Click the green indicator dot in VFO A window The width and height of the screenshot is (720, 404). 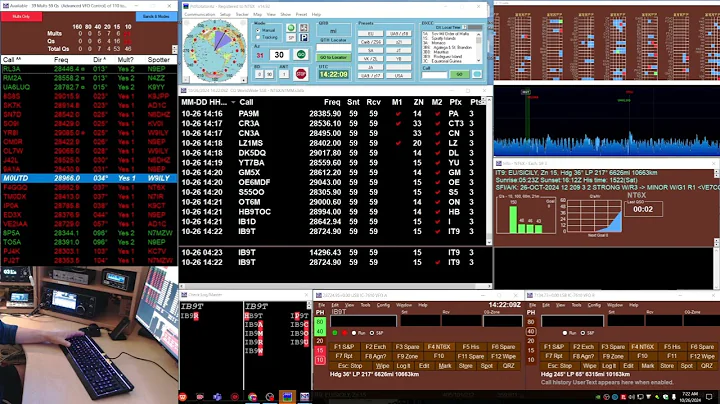tap(335, 333)
